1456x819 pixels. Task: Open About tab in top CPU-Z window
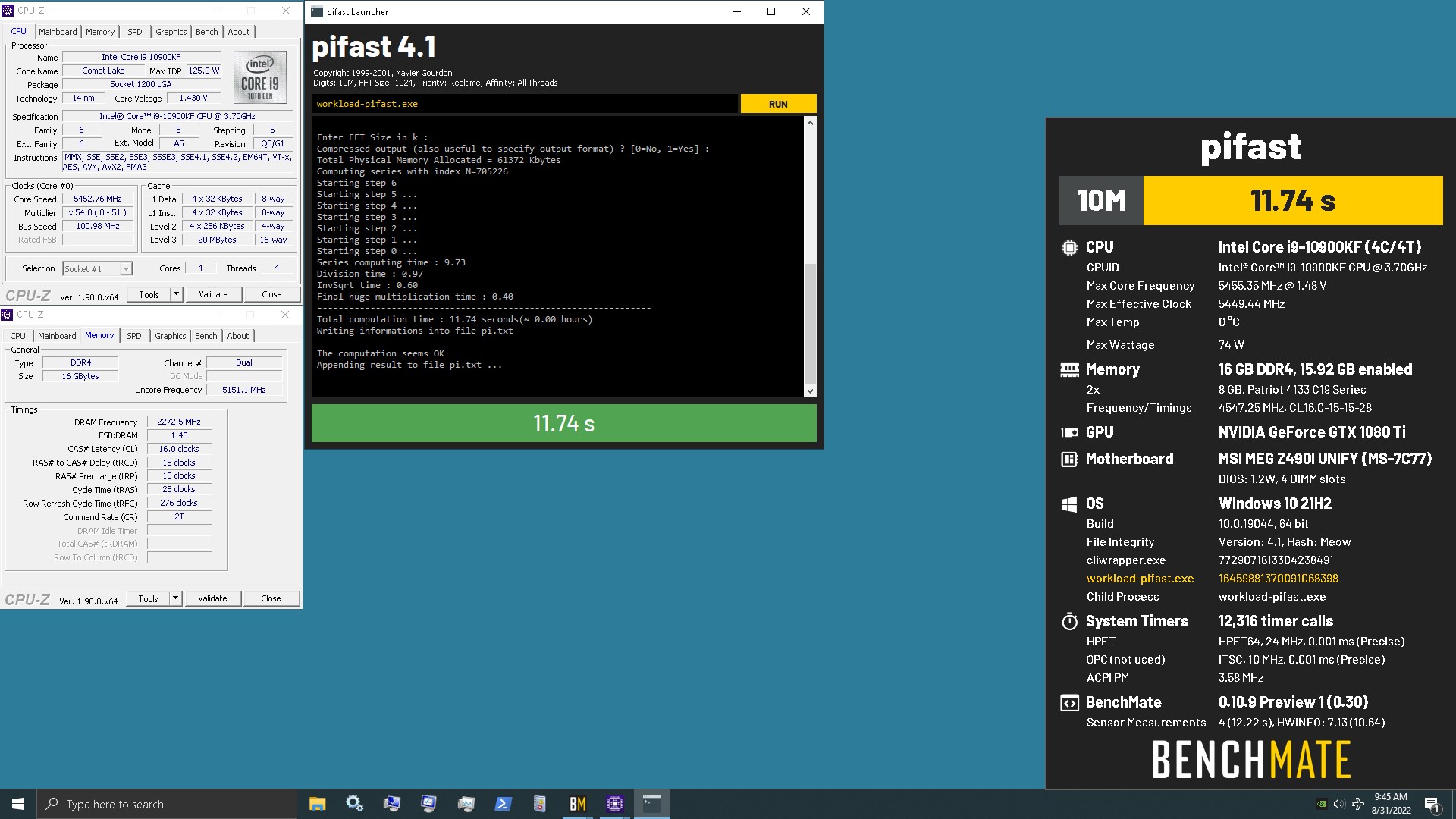239,32
